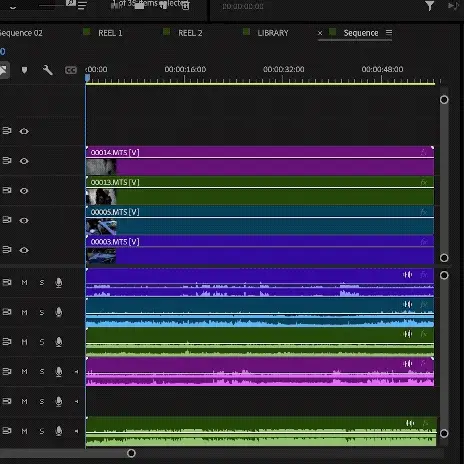Toggle sync lock on 00013.MTS video track

[7, 190]
